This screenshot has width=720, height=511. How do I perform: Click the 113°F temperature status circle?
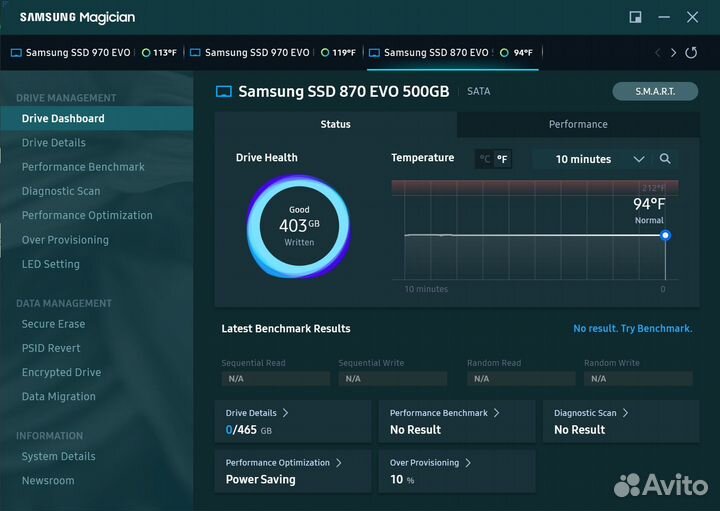[146, 53]
